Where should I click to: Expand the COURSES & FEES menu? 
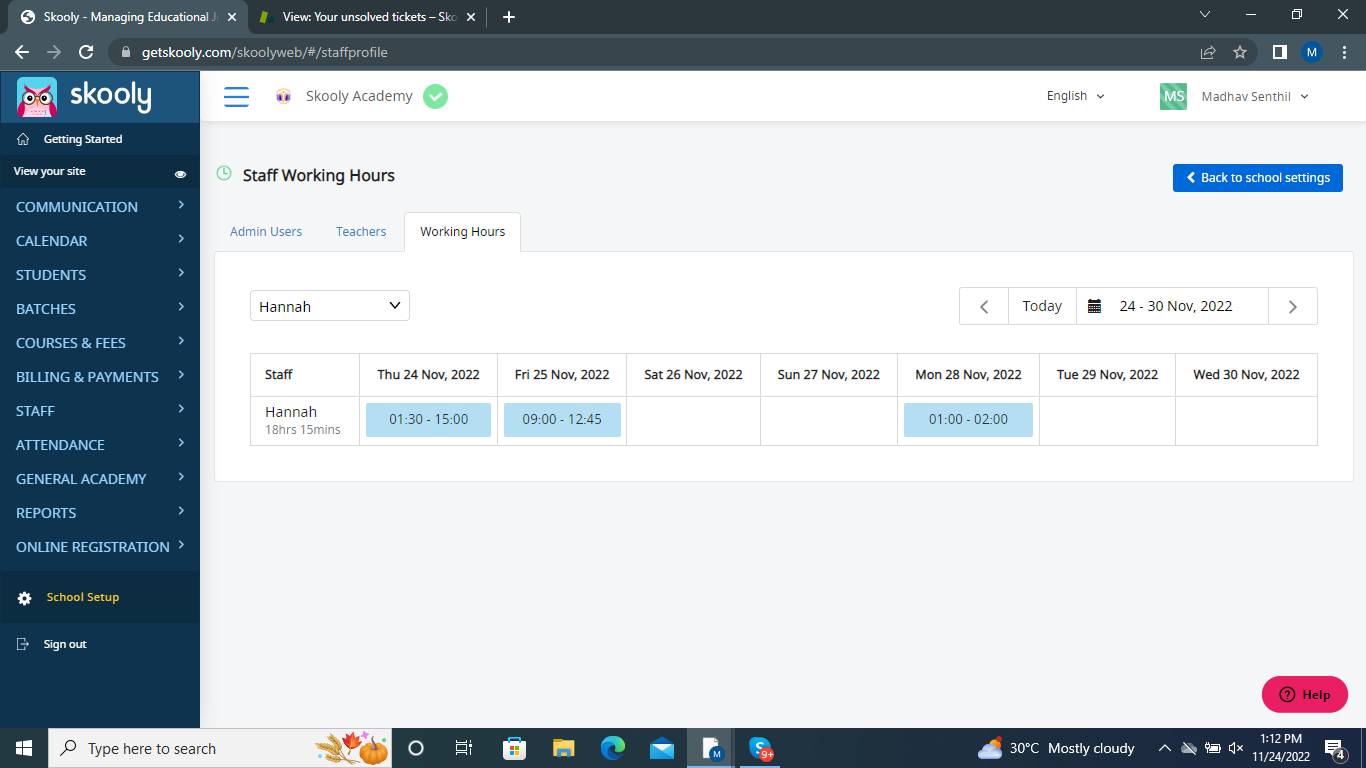point(100,342)
